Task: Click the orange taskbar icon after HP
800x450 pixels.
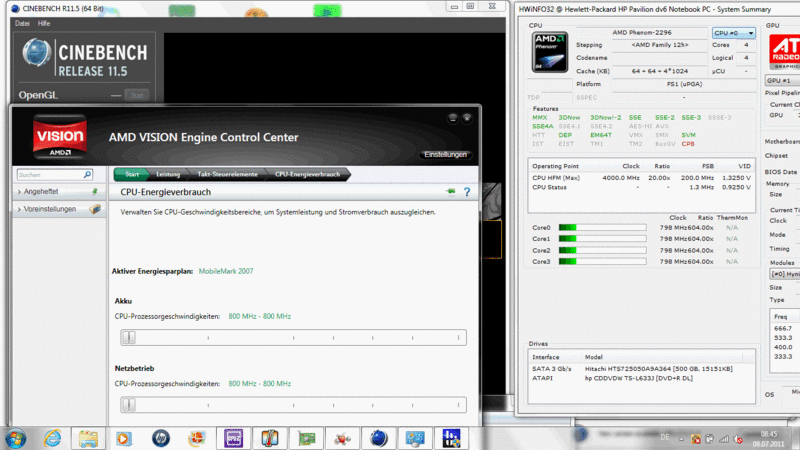Action: coord(197,438)
